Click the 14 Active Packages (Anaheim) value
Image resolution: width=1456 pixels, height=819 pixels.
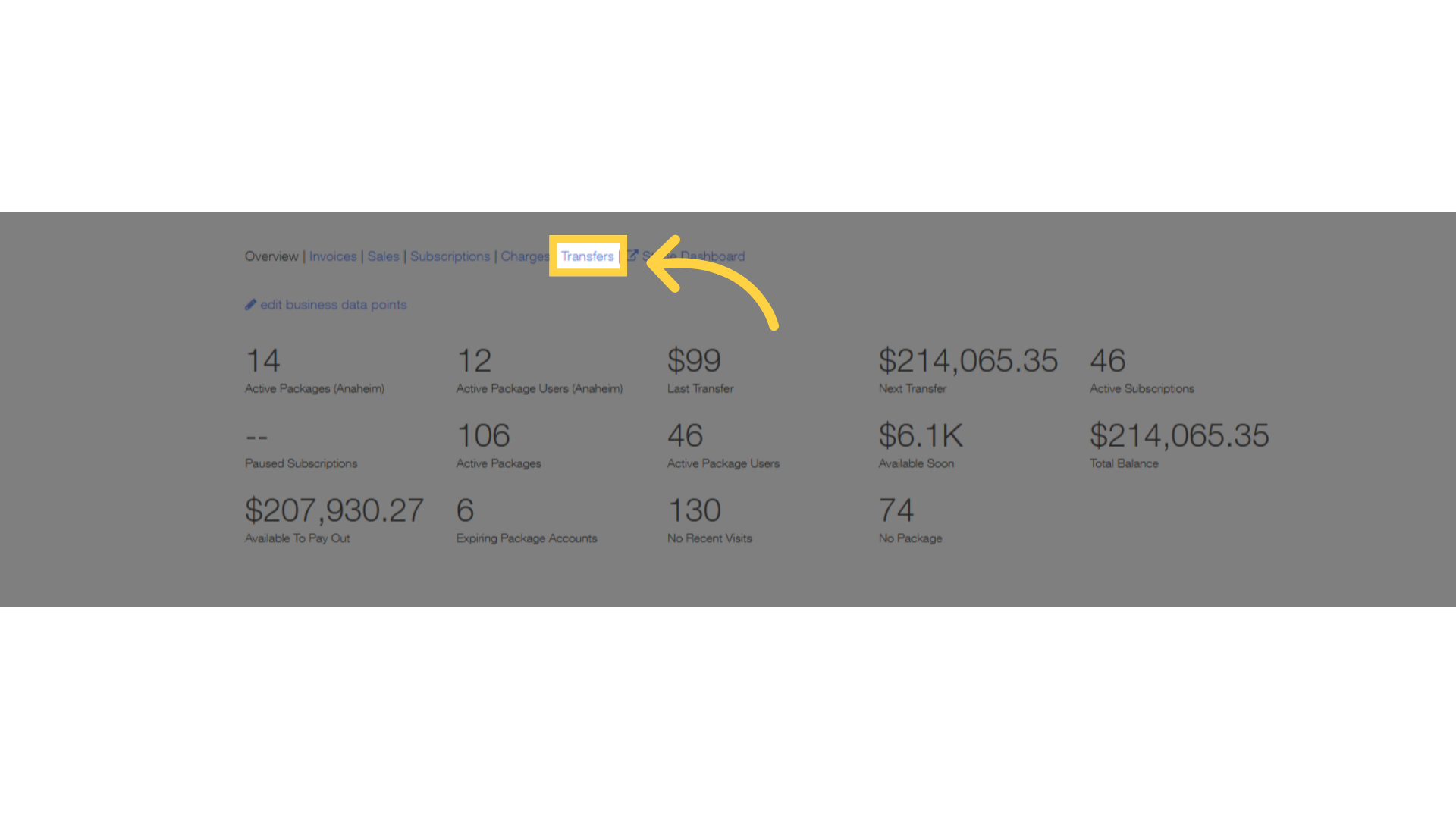click(x=263, y=360)
